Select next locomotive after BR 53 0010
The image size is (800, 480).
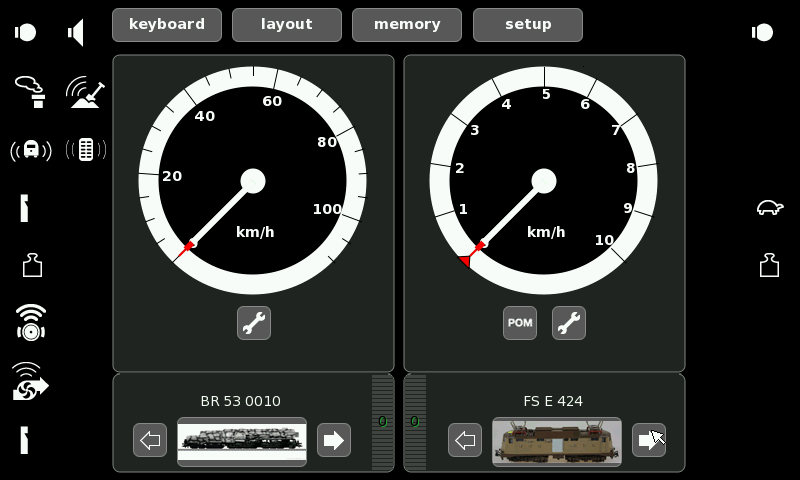point(334,440)
